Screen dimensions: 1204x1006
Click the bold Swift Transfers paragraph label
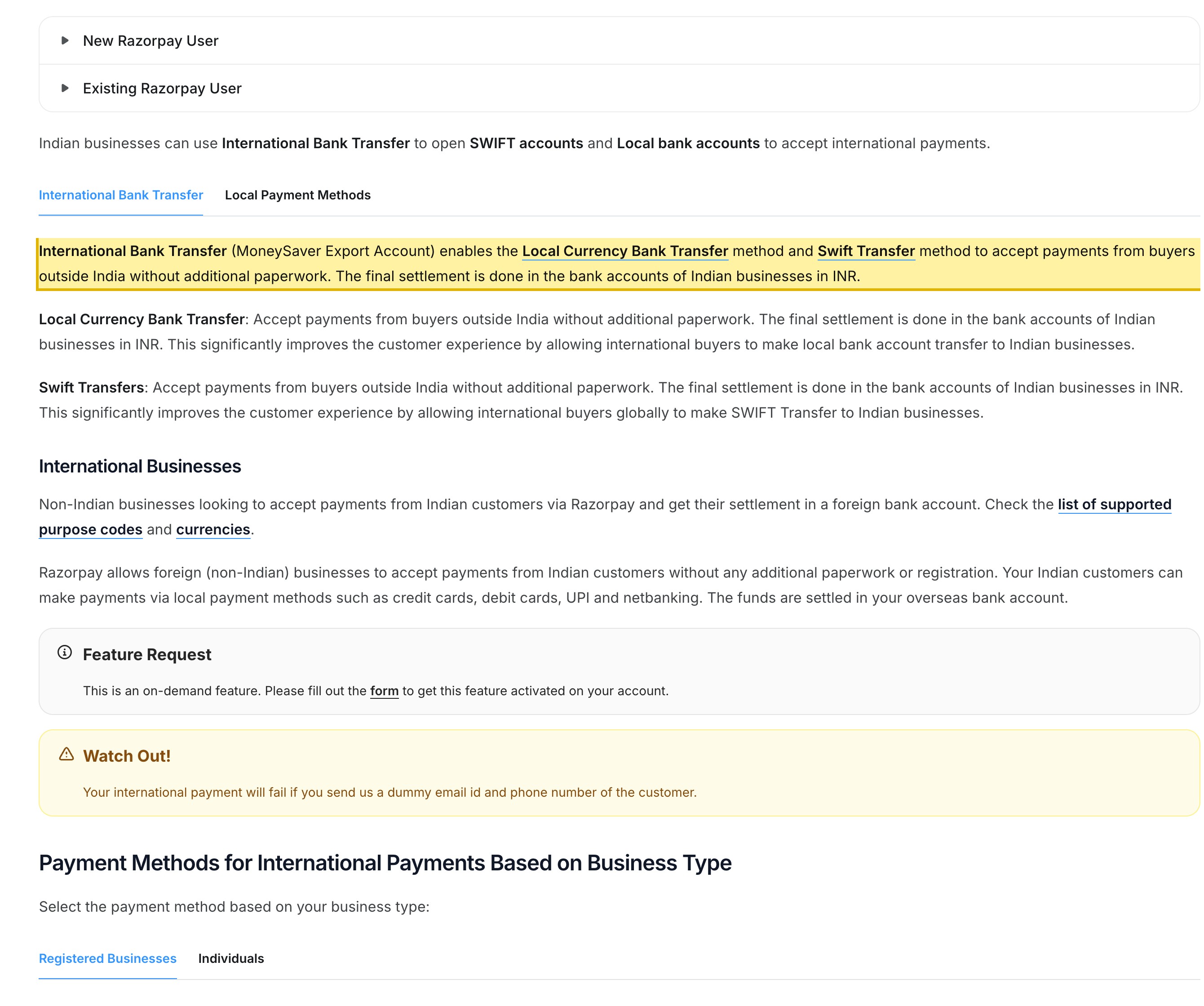(91, 388)
